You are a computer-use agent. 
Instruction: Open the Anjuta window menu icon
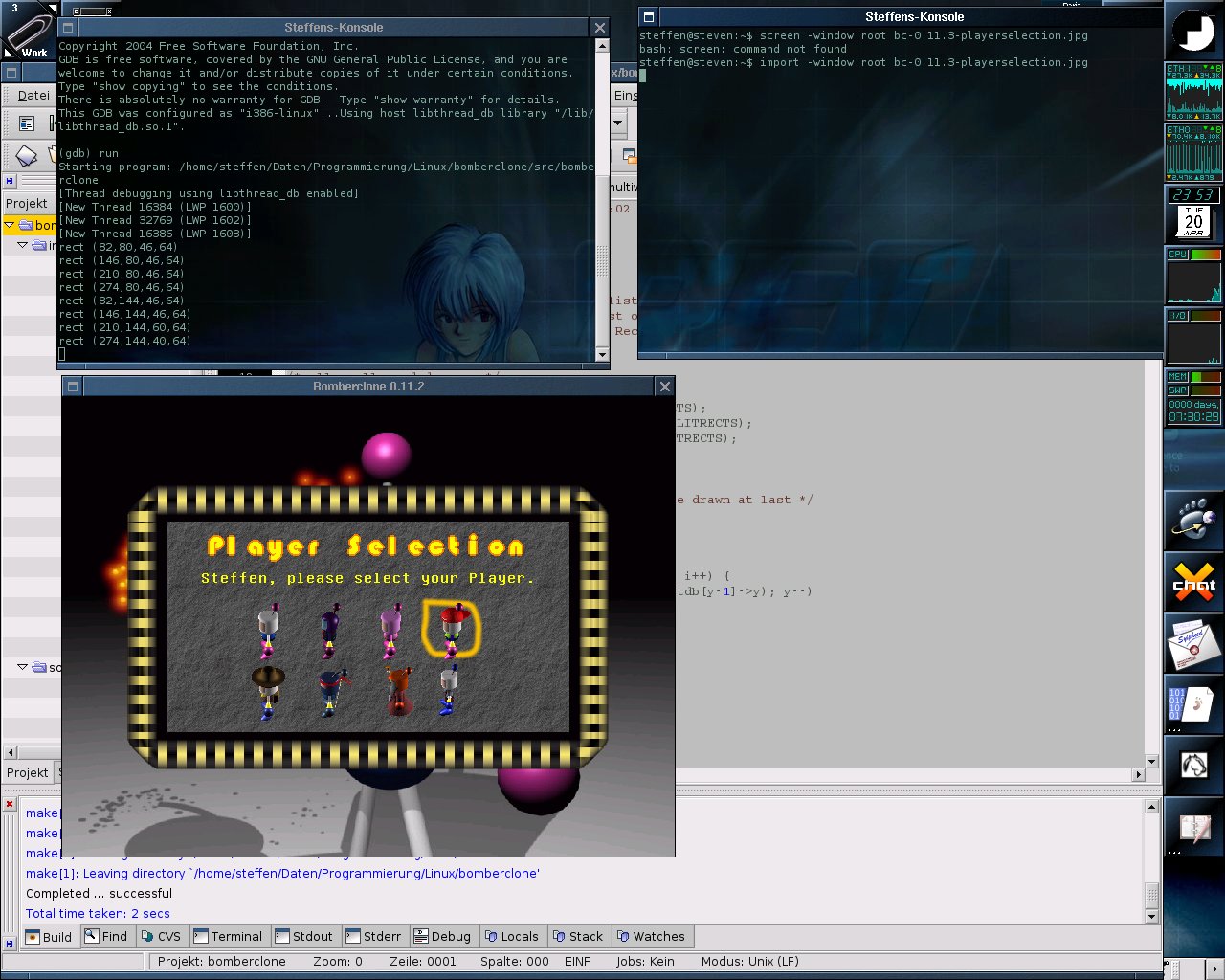click(11, 72)
